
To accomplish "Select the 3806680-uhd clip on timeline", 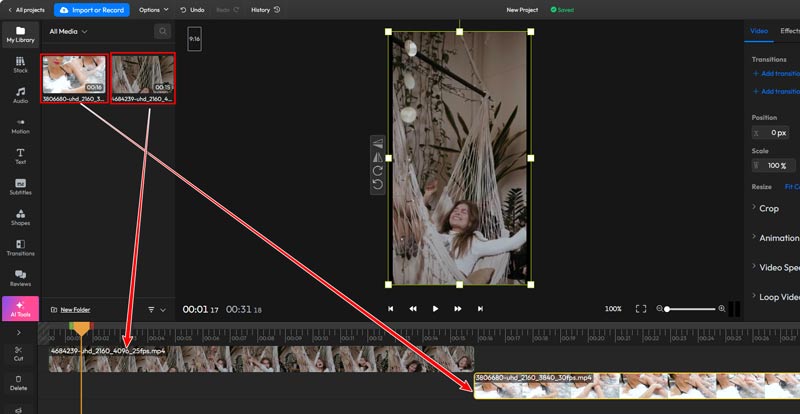I will [x=637, y=386].
